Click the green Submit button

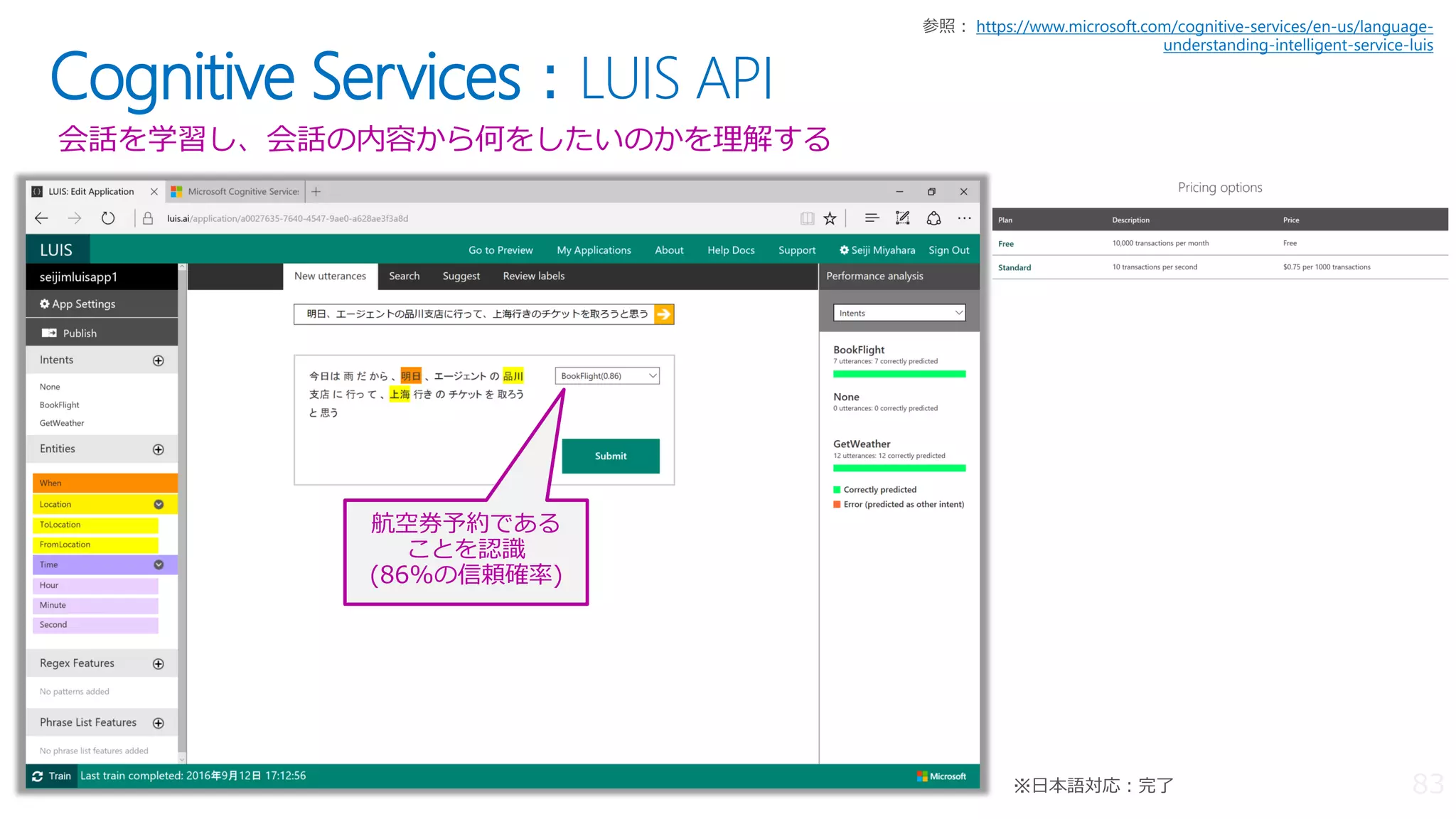pos(611,456)
